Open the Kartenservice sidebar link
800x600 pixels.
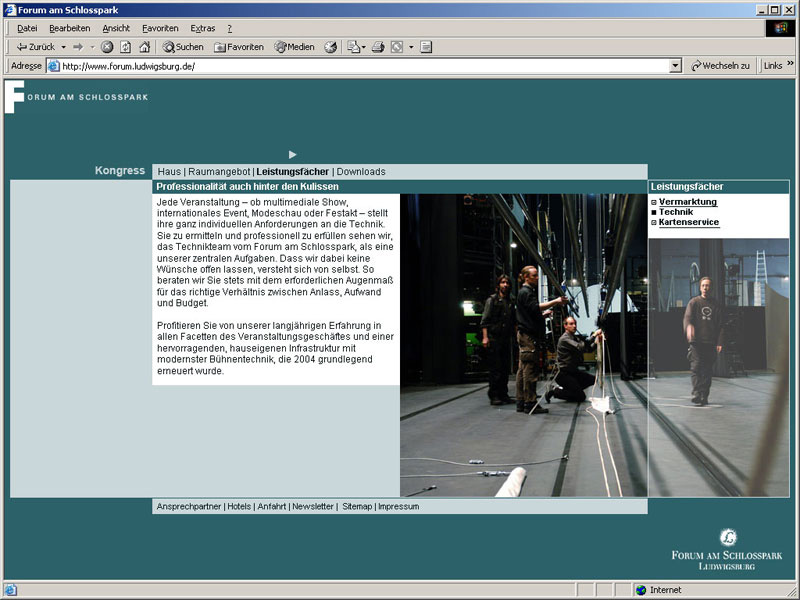[x=688, y=222]
